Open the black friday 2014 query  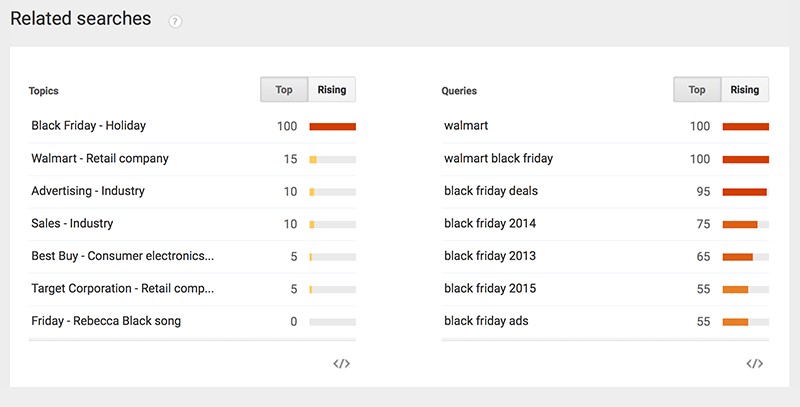(490, 223)
